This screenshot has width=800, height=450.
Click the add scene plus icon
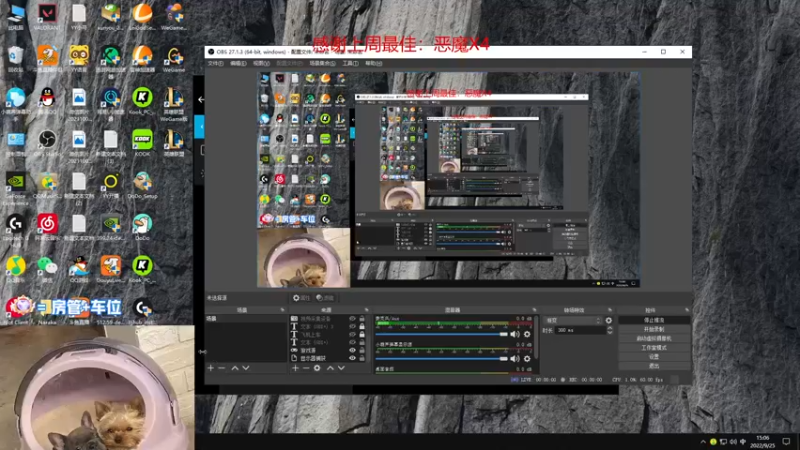211,368
